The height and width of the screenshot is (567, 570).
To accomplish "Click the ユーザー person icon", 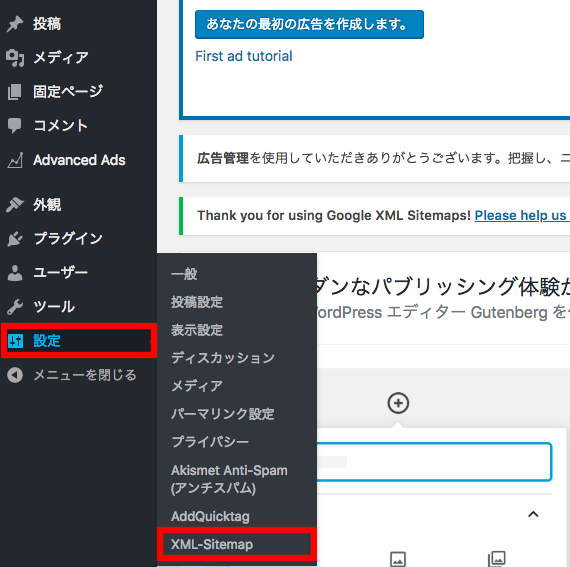I will [15, 273].
